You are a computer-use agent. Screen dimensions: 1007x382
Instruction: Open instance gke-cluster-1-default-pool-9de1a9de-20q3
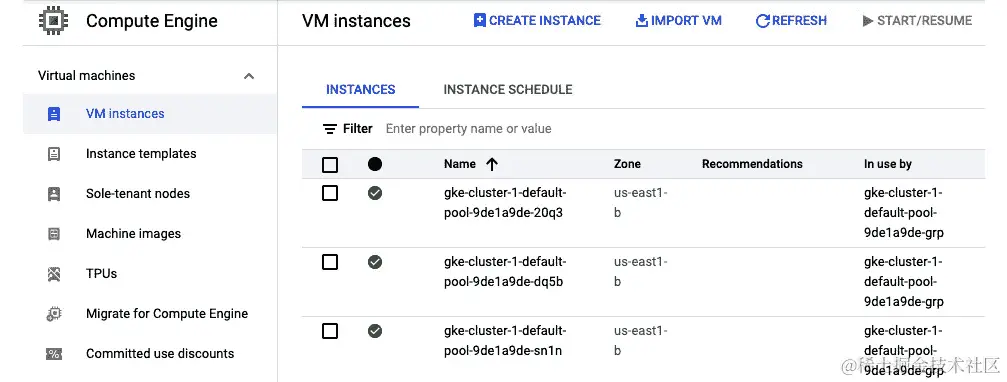click(505, 202)
